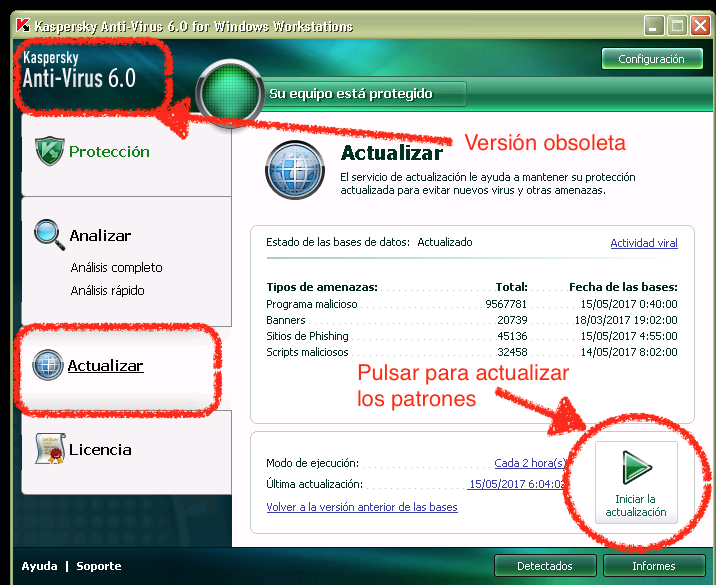Image resolution: width=716 pixels, height=585 pixels.
Task: Run Análisis rápido
Action: click(107, 290)
